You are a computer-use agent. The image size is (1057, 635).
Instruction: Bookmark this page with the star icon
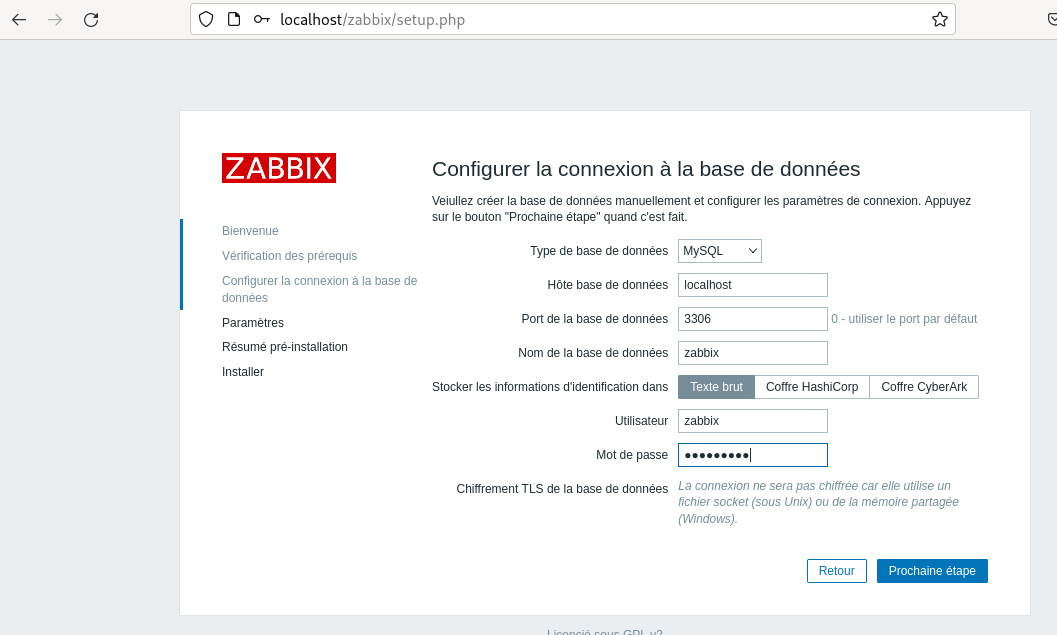click(939, 19)
